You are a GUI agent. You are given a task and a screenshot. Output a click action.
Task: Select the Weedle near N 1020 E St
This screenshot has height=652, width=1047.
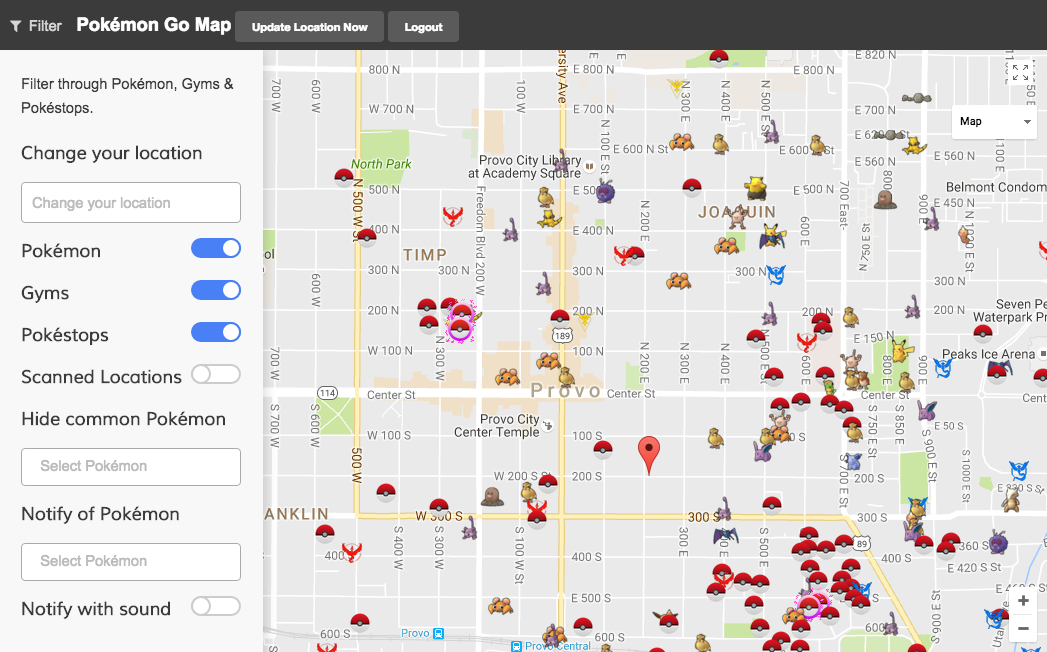964,234
